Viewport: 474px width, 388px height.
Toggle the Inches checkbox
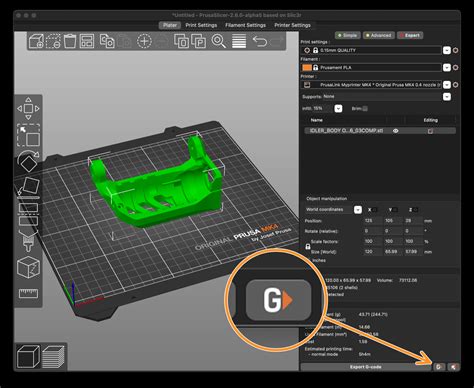pos(308,261)
